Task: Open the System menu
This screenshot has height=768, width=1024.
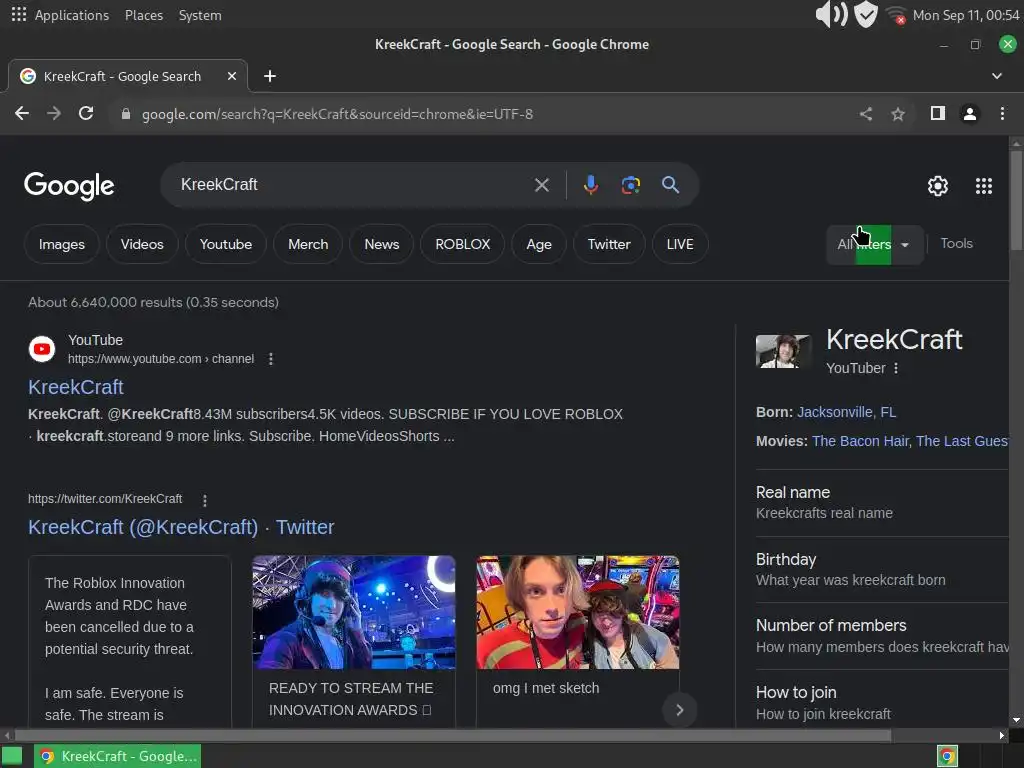Action: [200, 15]
